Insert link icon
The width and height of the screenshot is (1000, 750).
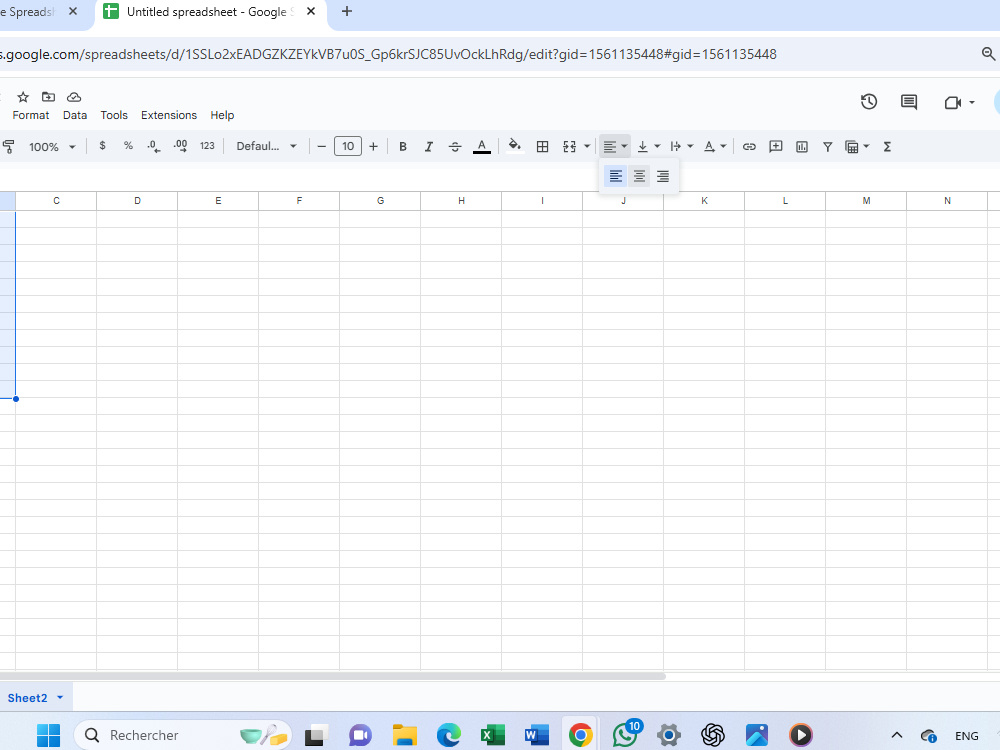749,147
